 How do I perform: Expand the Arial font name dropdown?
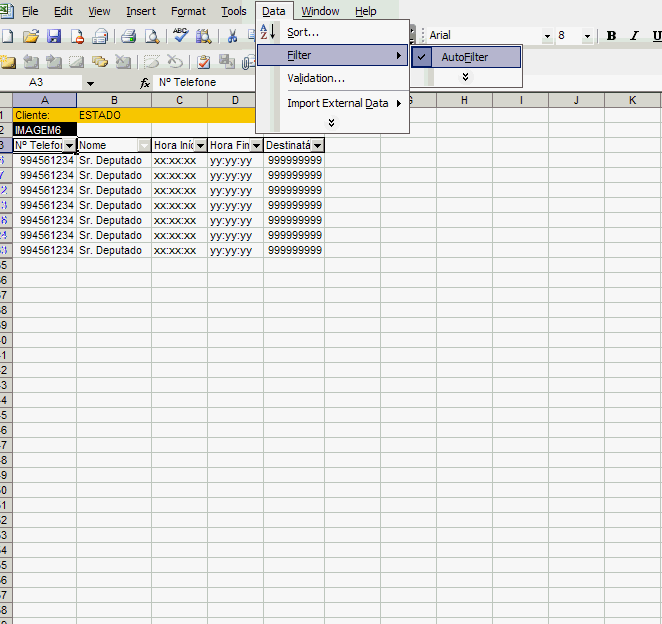547,36
